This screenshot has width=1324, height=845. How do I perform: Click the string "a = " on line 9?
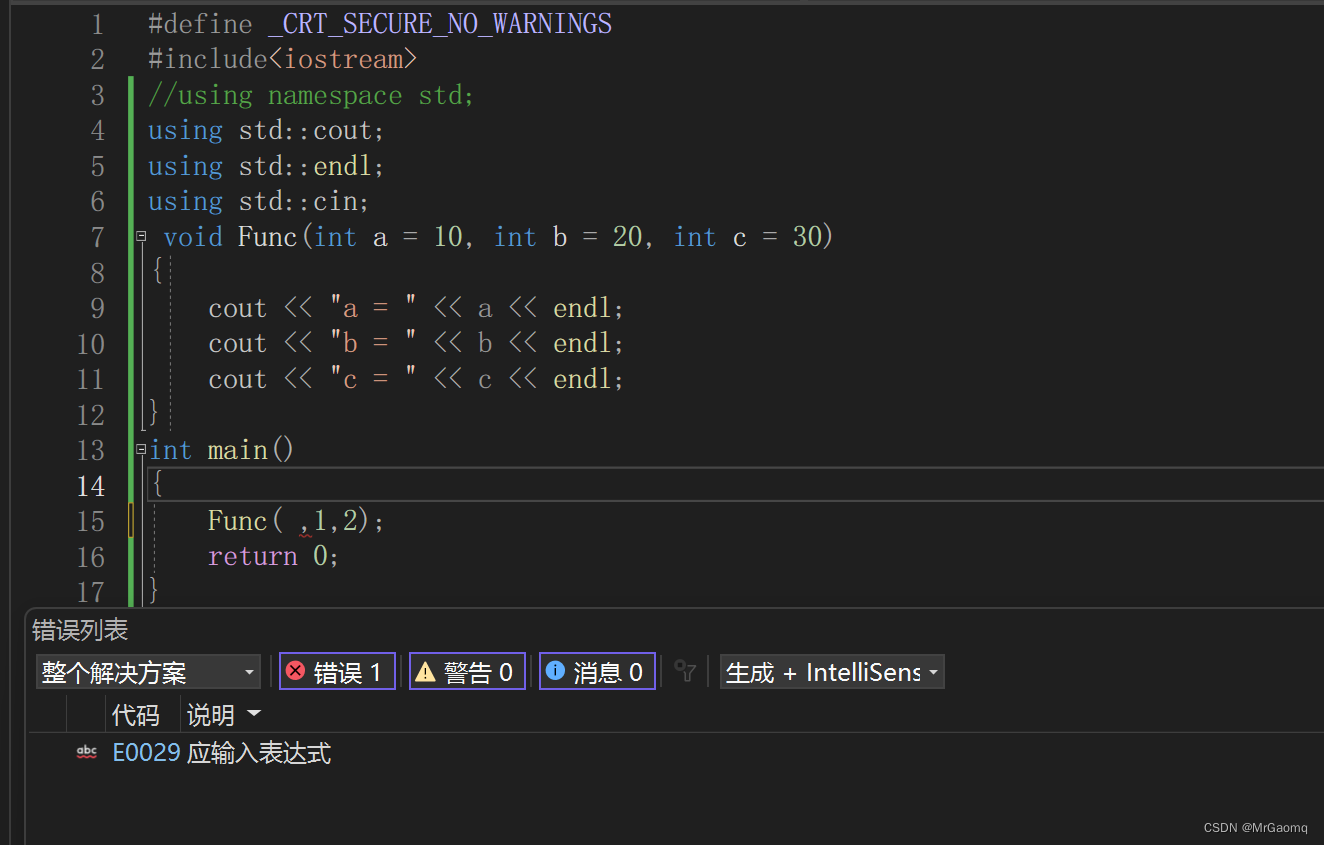373,308
